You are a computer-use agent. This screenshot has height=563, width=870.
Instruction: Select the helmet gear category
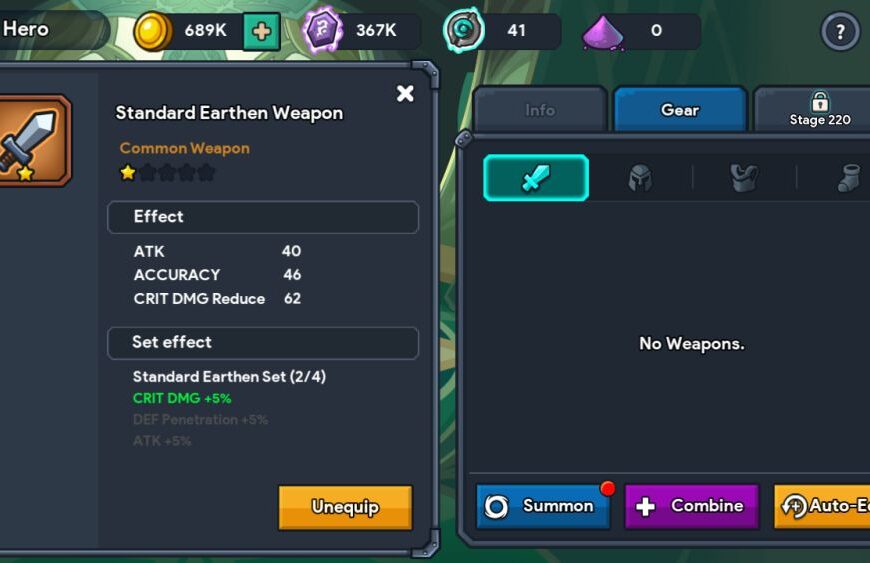coord(640,179)
